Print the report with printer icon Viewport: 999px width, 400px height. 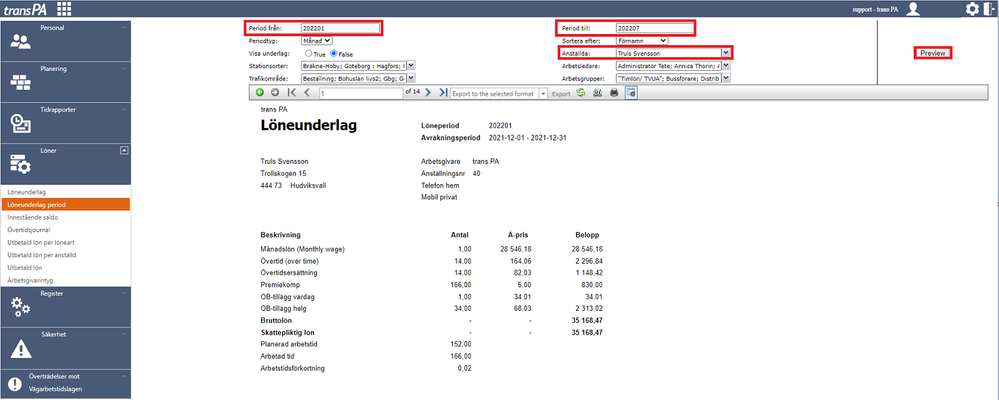614,92
